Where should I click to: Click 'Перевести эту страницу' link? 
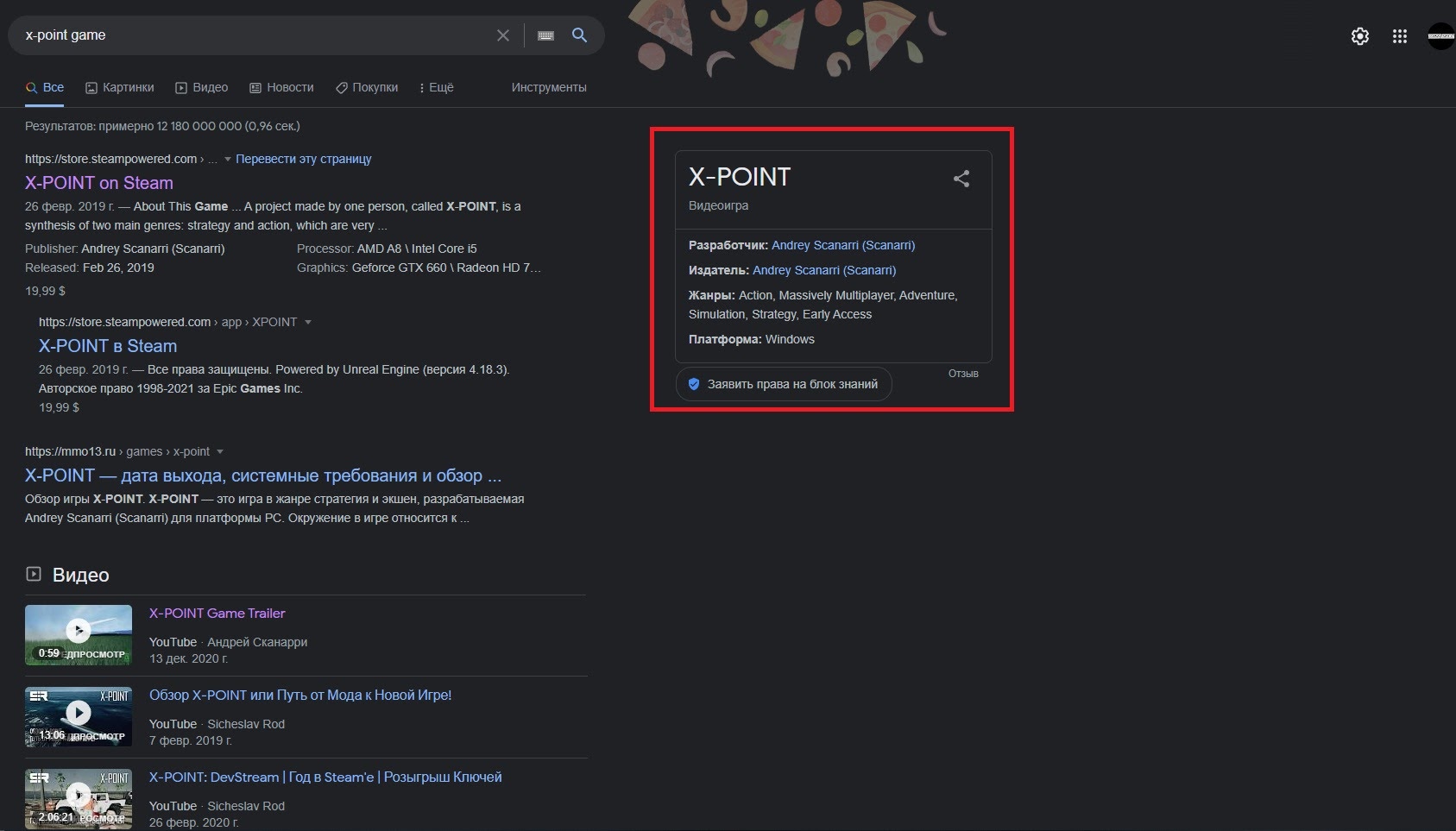304,159
